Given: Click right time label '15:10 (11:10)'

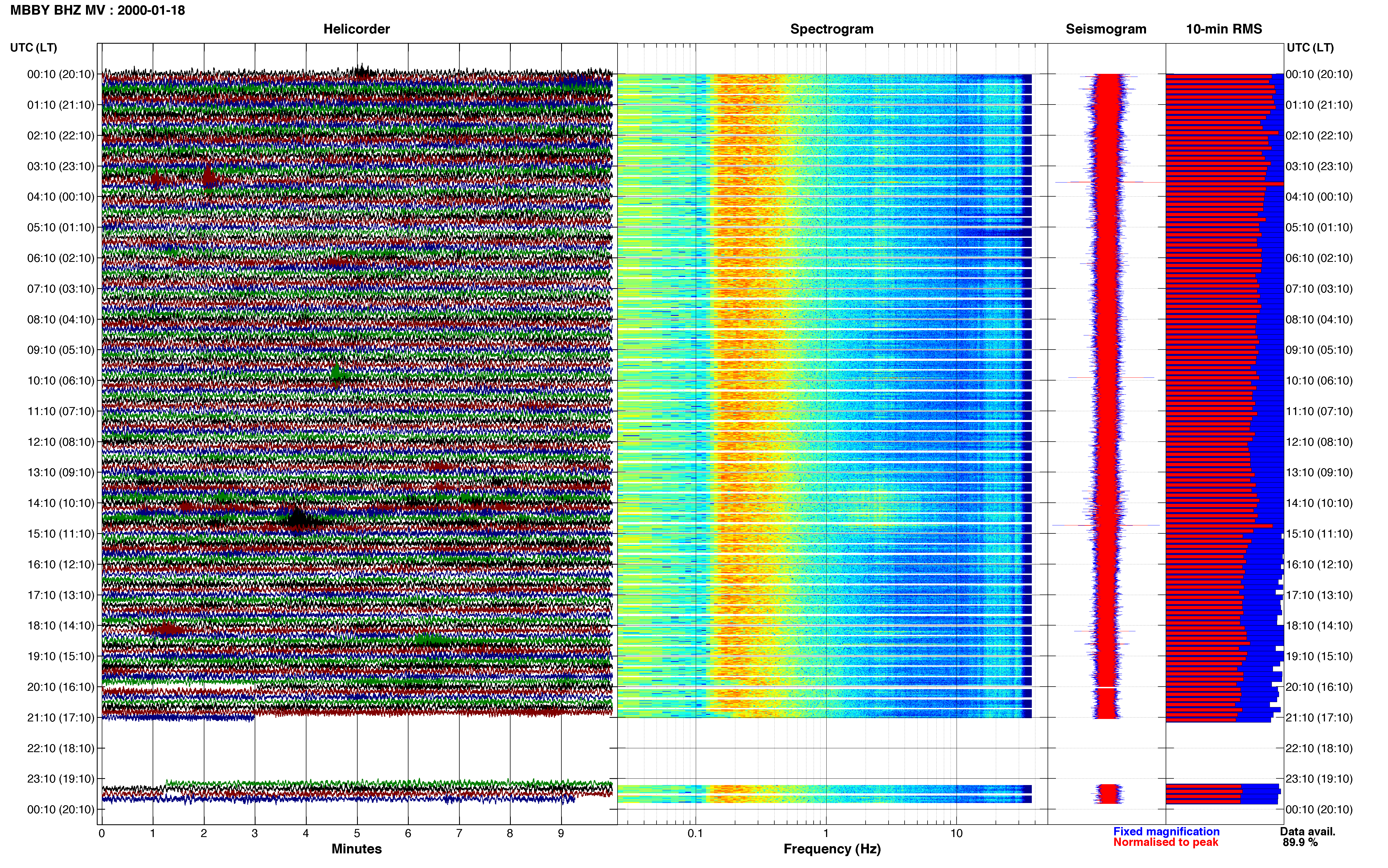Looking at the screenshot, I should tap(1319, 534).
